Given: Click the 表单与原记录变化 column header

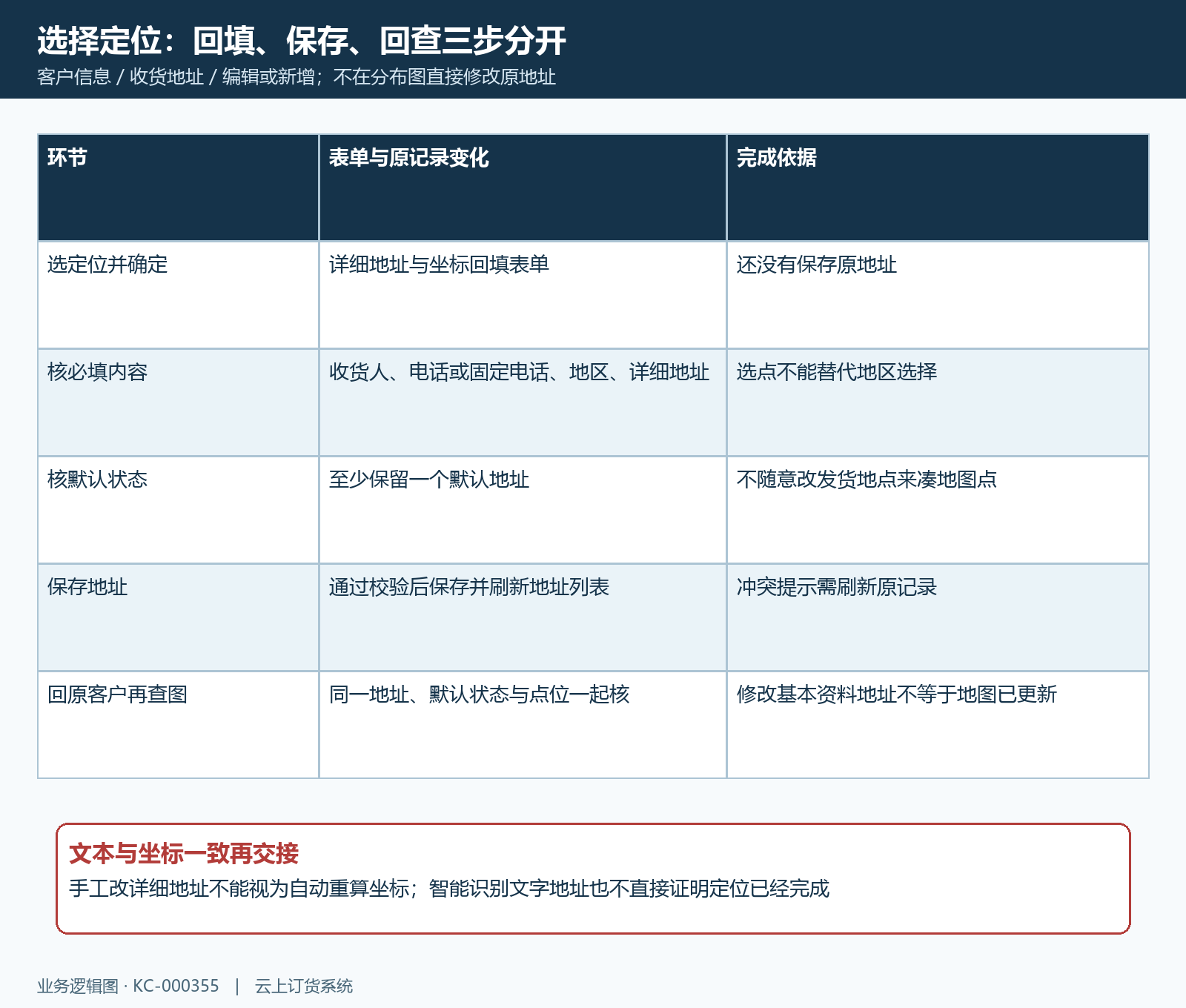Looking at the screenshot, I should 523,188.
